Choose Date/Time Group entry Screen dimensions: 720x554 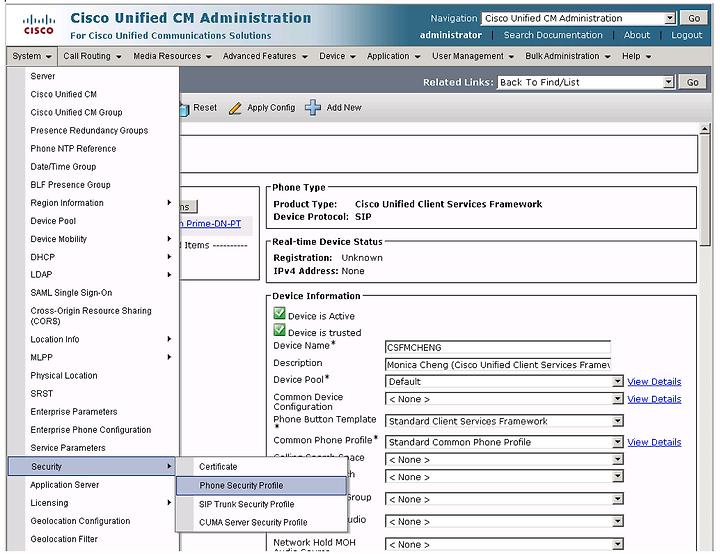coord(63,167)
